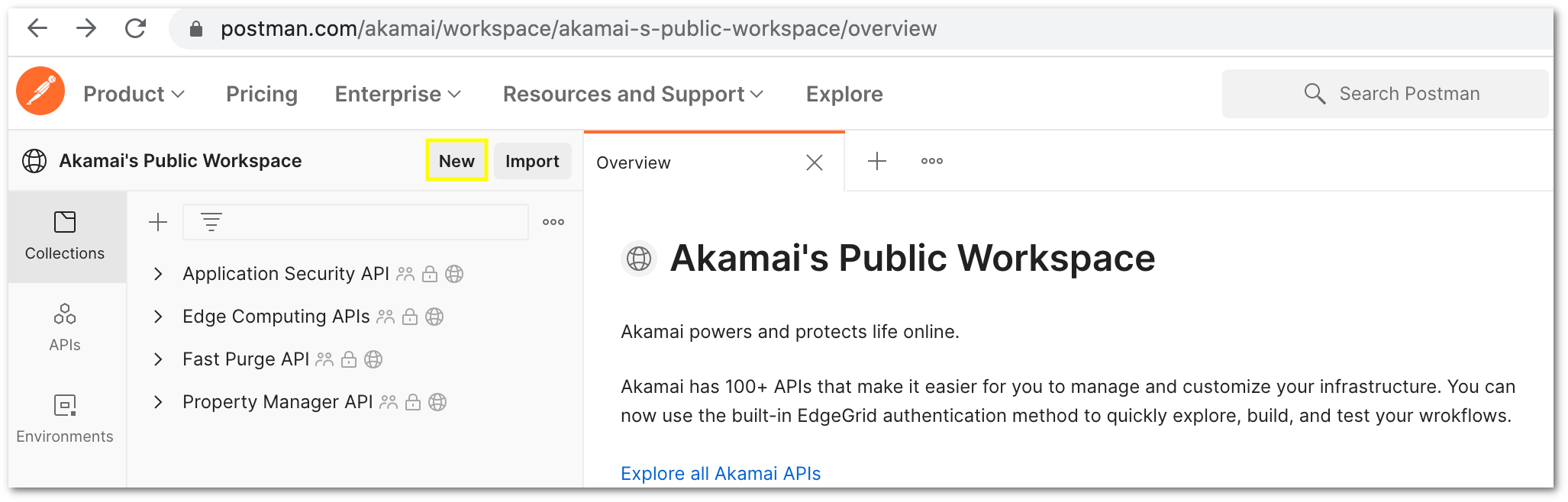Open collections options three-dot menu
Viewport: 1568px width, 502px height.
tap(553, 222)
